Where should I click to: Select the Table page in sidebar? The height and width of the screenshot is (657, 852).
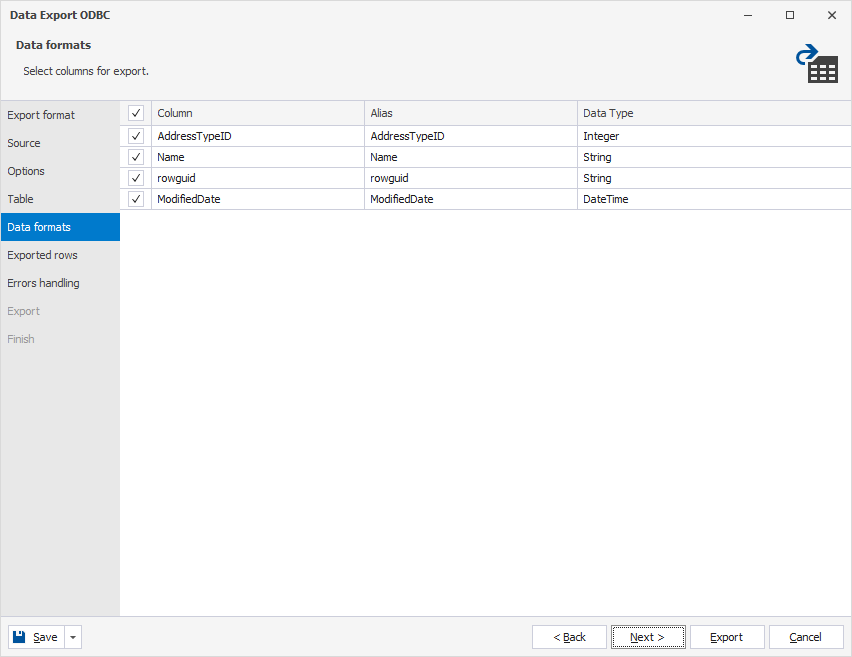pos(60,199)
